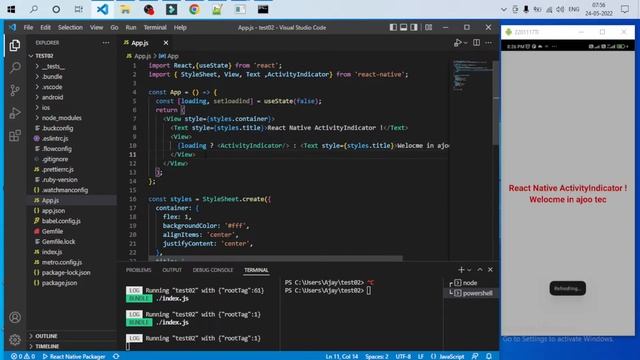Switch to the Debug Console tab
The height and width of the screenshot is (360, 640).
tap(213, 270)
